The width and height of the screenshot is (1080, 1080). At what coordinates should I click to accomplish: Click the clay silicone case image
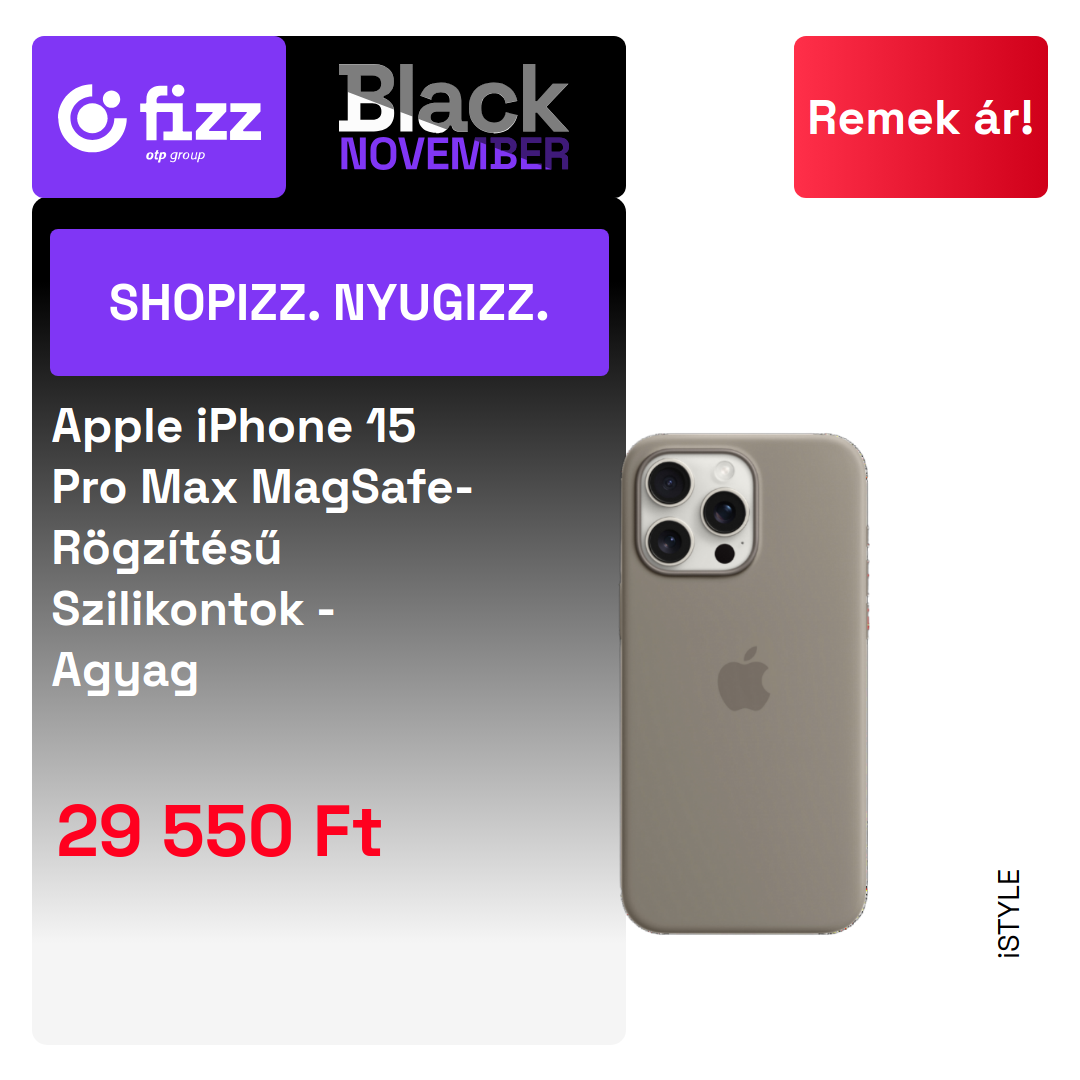(x=744, y=683)
